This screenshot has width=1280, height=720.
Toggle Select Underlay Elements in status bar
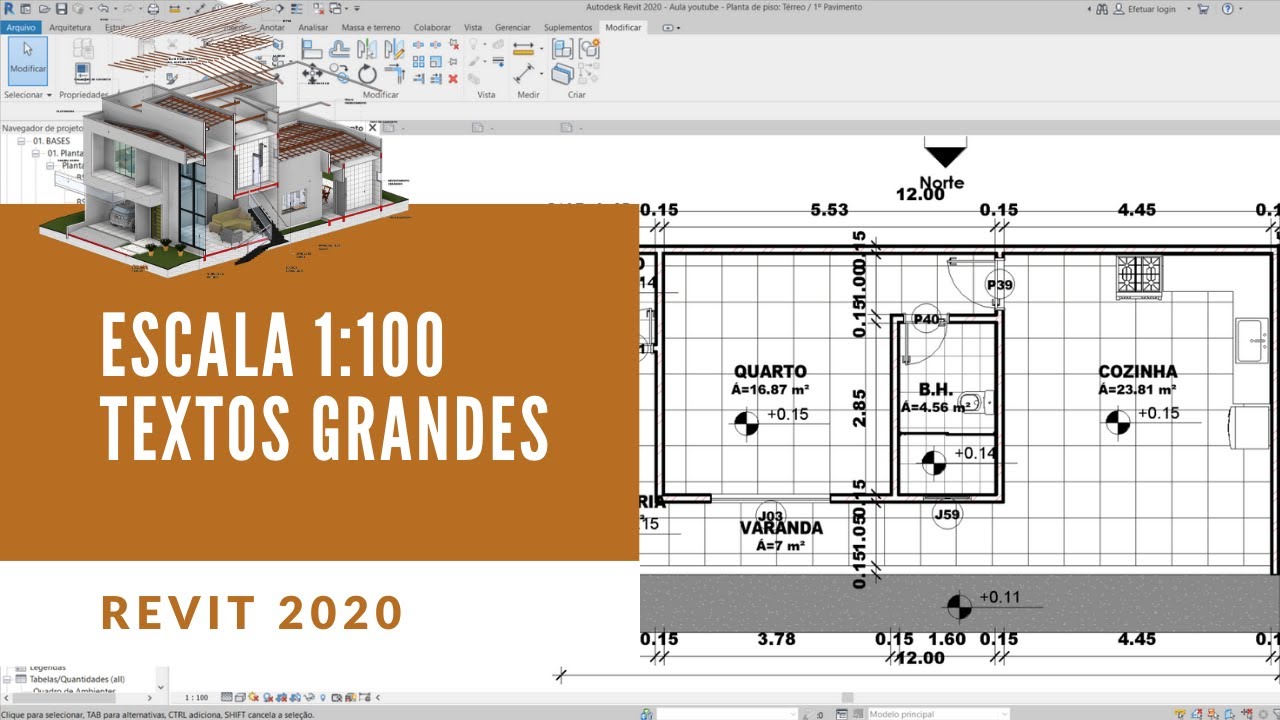click(1197, 714)
